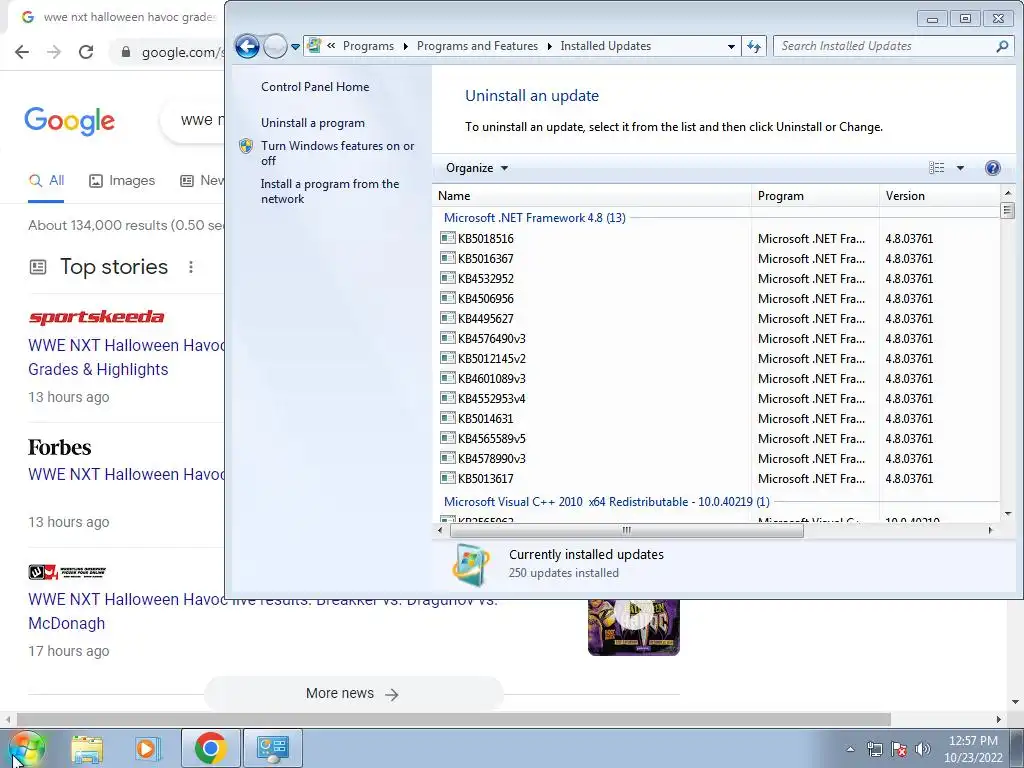Click Chrome's back arrow button
This screenshot has height=768, width=1024.
pos(22,52)
